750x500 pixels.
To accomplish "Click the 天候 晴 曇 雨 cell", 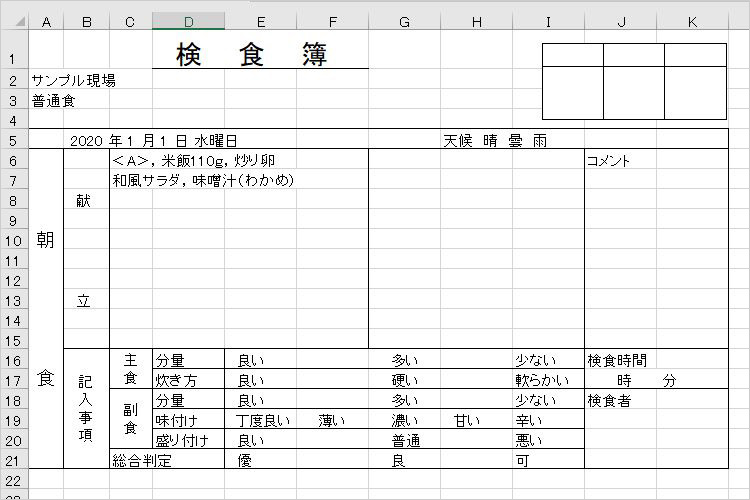I will coord(495,141).
